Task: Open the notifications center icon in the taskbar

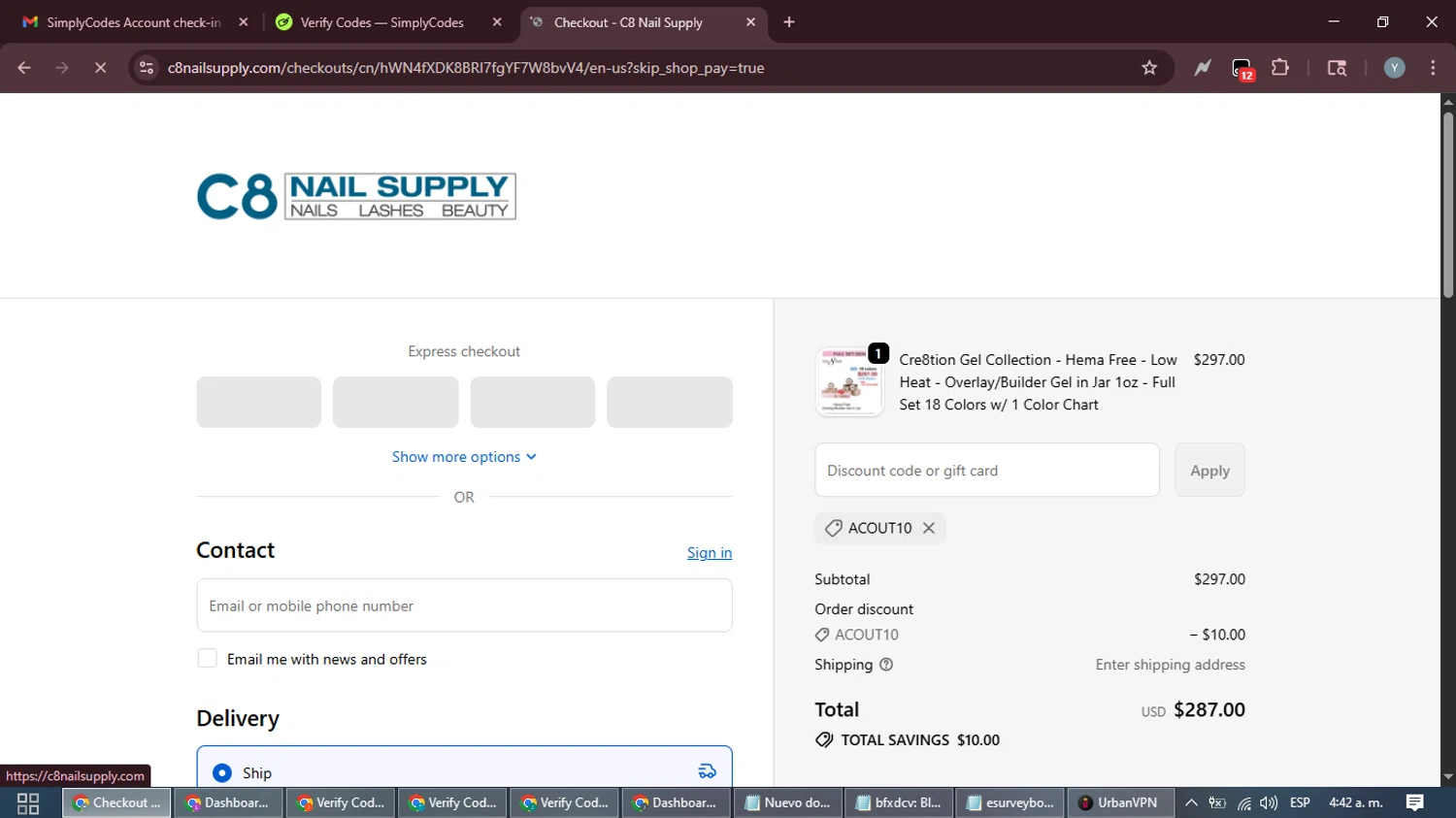Action: (x=1415, y=803)
